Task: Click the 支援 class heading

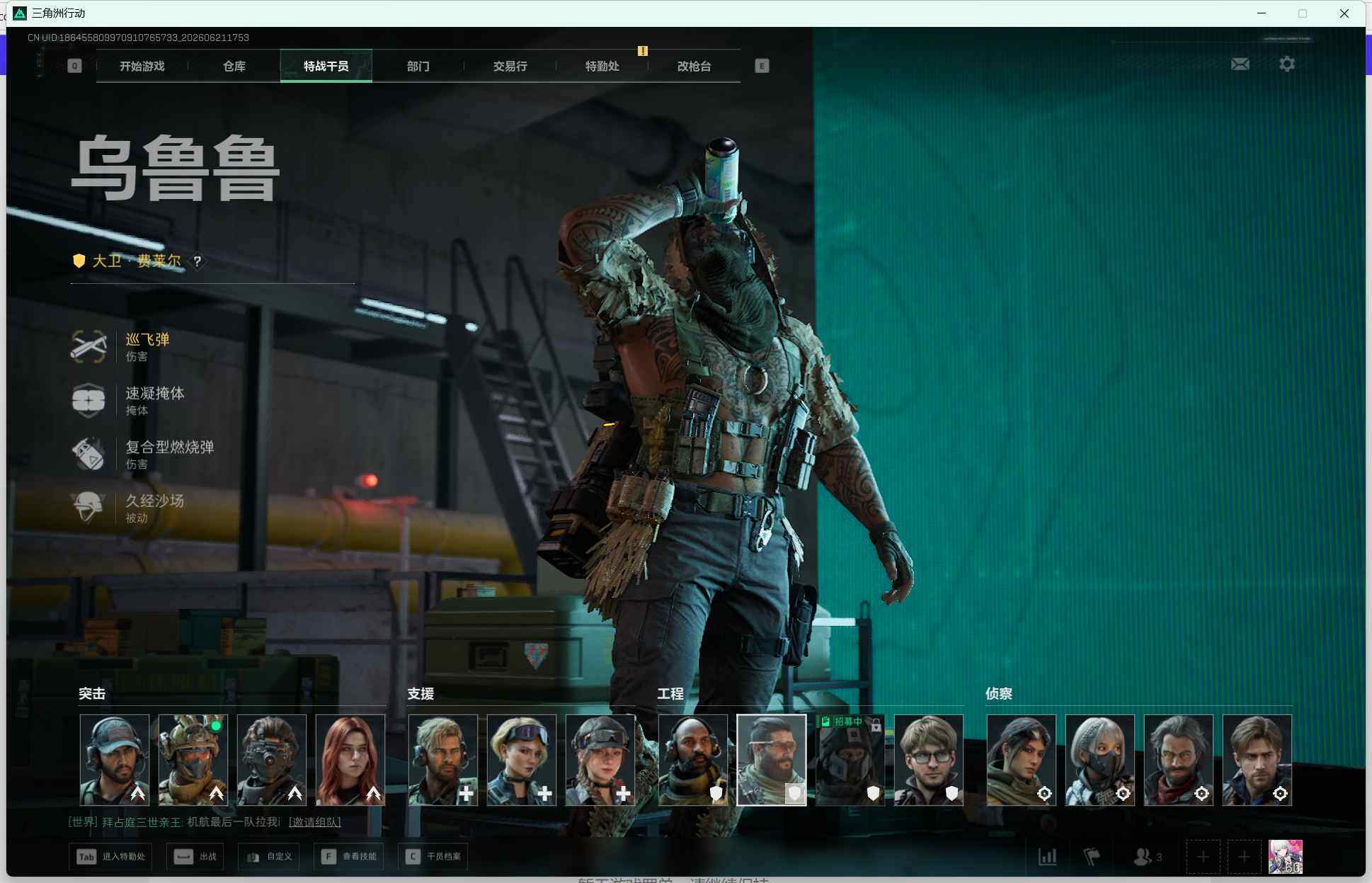Action: click(421, 694)
